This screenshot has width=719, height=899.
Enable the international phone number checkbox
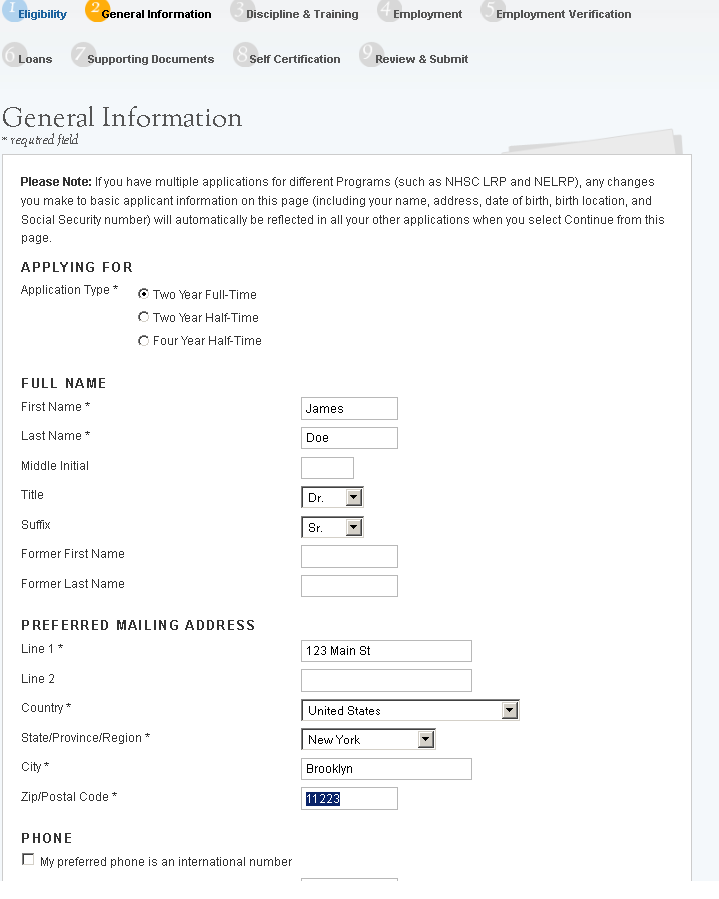[x=28, y=860]
